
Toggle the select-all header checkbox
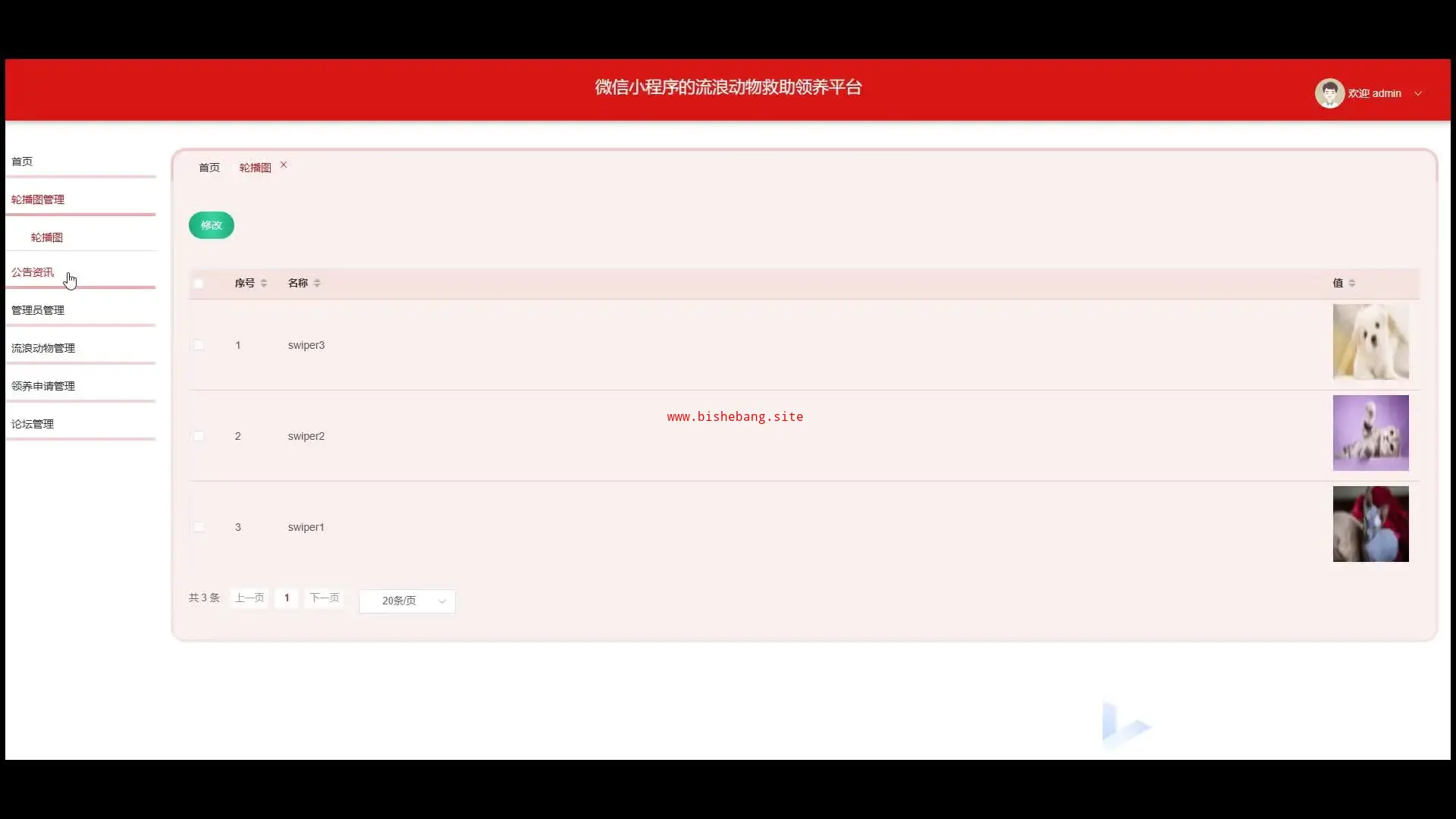point(199,284)
